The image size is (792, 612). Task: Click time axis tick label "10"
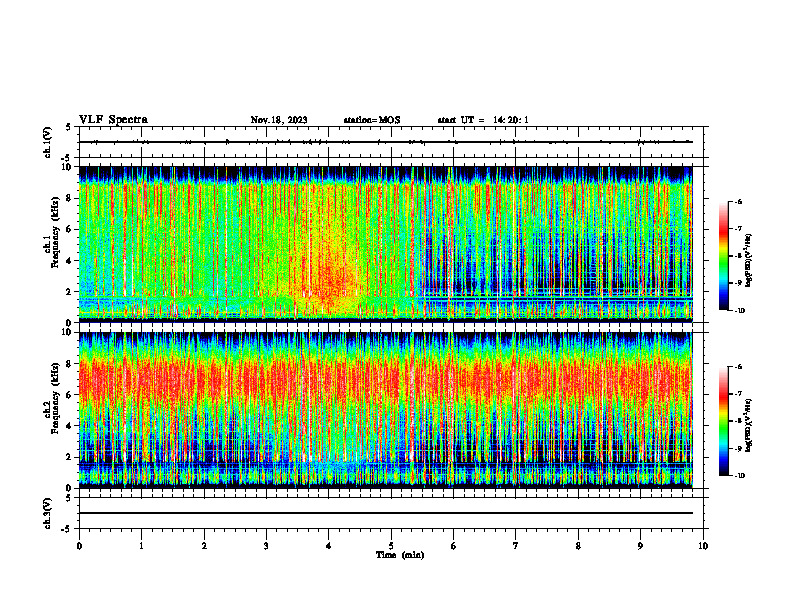[x=703, y=546]
